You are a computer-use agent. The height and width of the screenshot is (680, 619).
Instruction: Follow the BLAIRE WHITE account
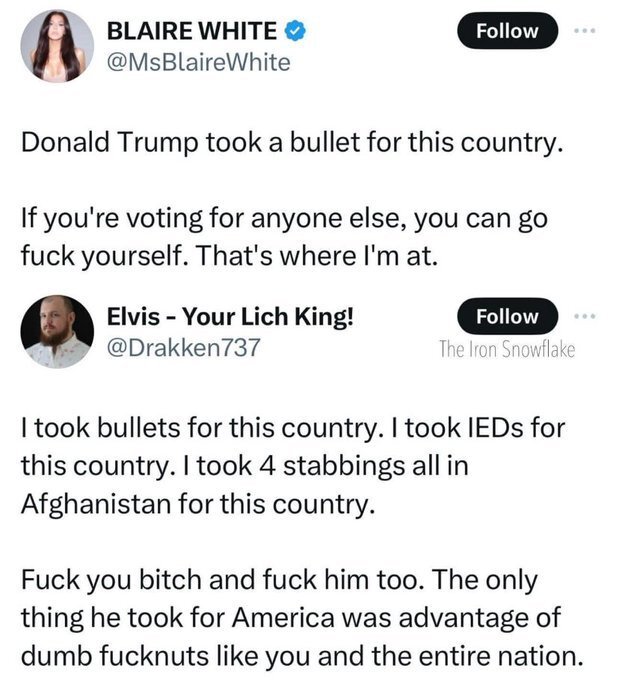507,31
